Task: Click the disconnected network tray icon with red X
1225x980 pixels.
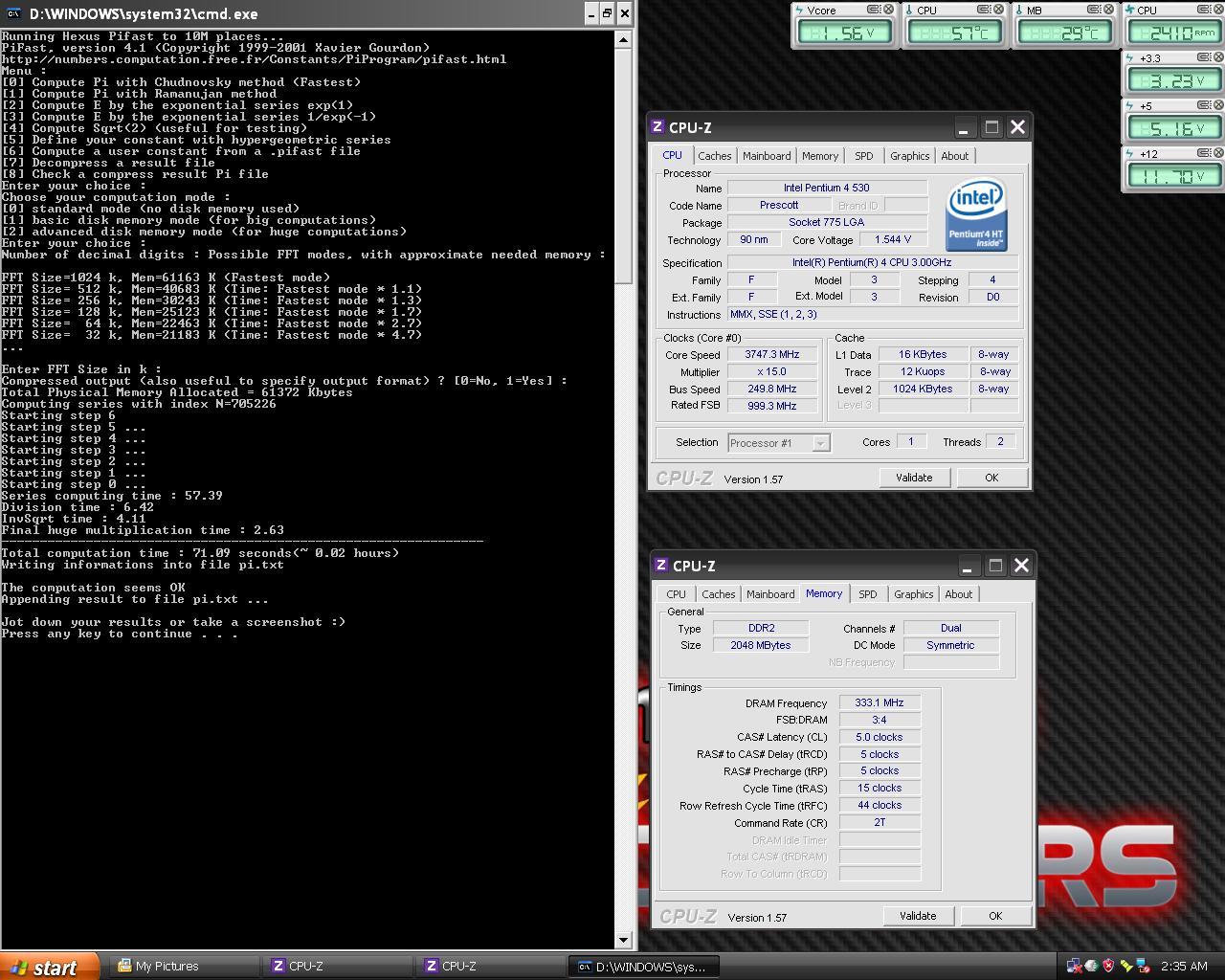Action: click(x=1074, y=966)
